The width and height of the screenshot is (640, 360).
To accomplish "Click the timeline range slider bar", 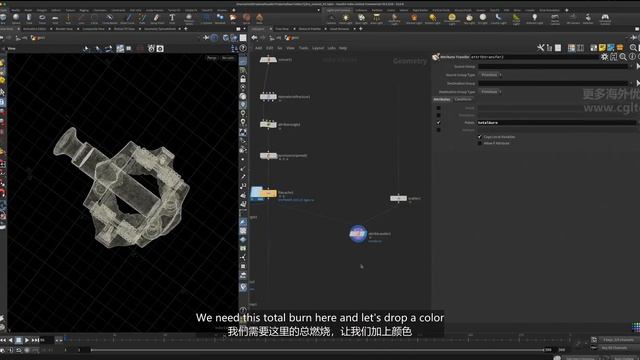I will click(x=318, y=350).
